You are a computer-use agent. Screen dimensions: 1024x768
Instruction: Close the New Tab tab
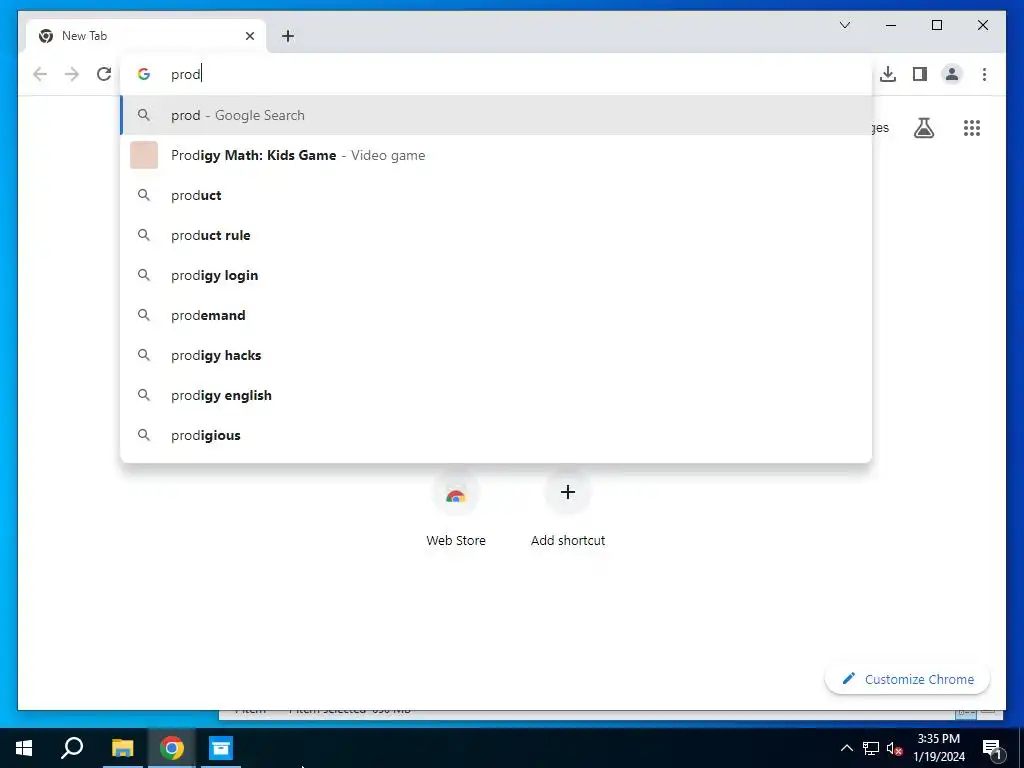click(249, 36)
